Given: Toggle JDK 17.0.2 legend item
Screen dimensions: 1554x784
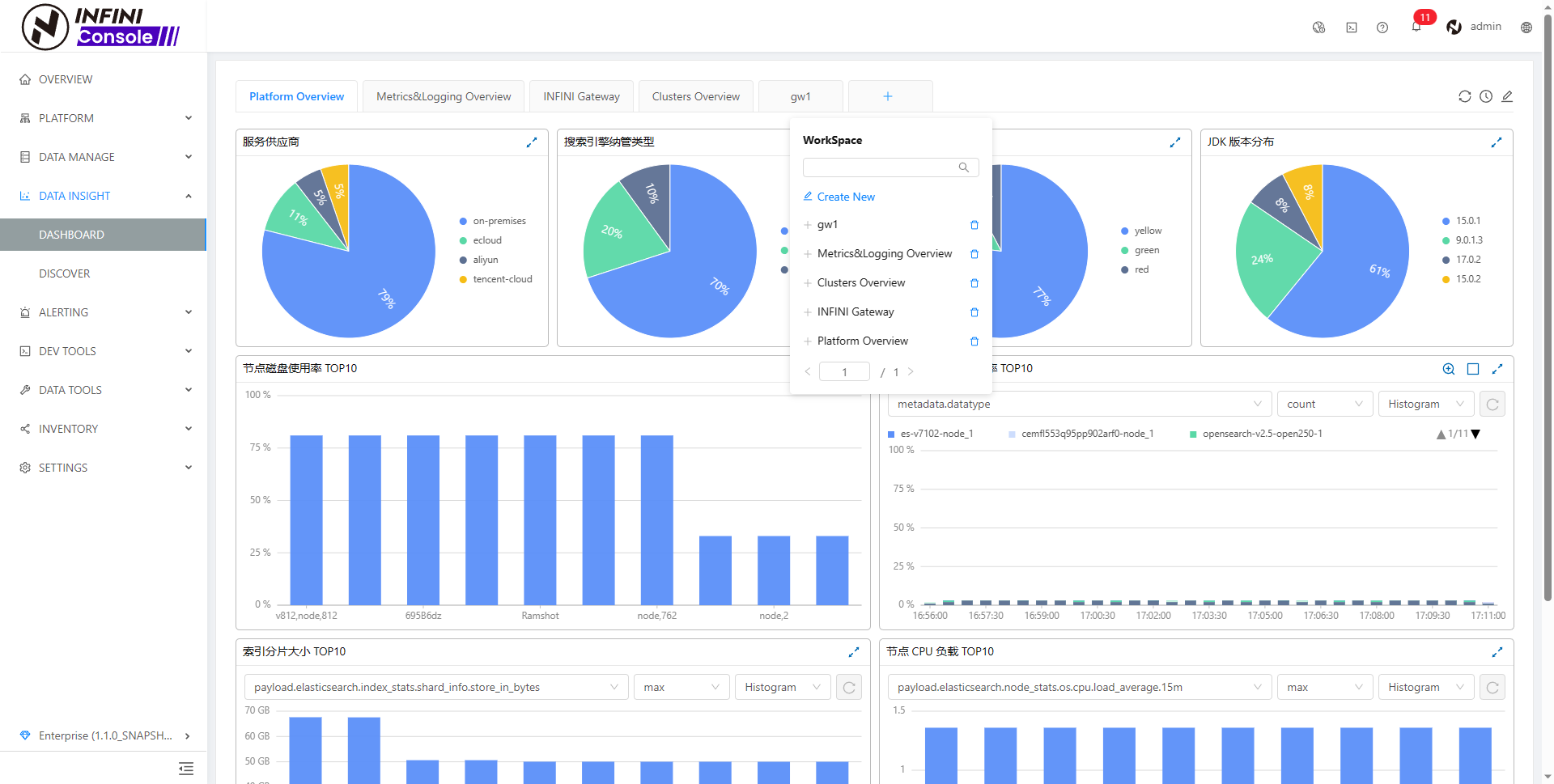Looking at the screenshot, I should (1462, 260).
